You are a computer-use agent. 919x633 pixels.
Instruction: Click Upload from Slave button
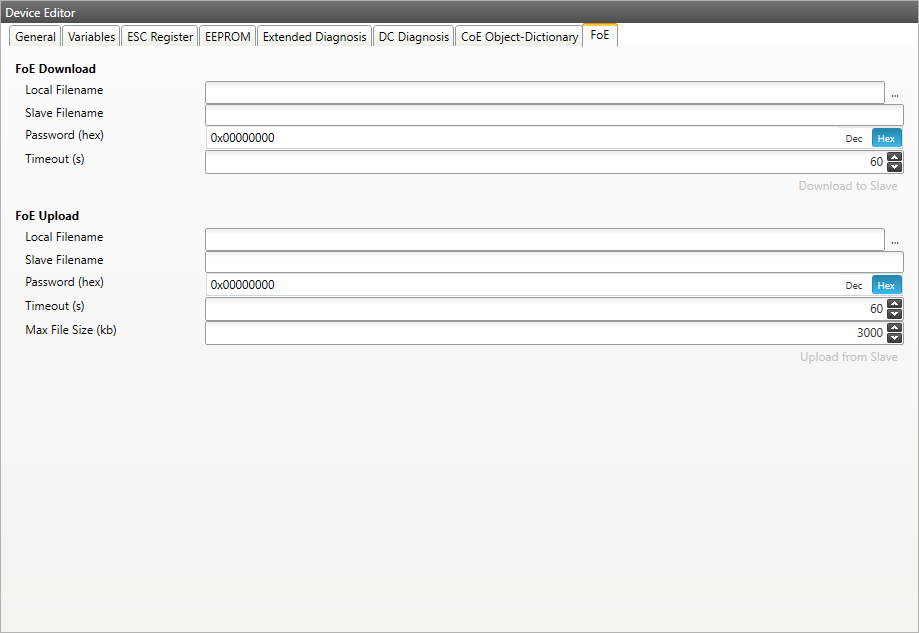(x=848, y=357)
